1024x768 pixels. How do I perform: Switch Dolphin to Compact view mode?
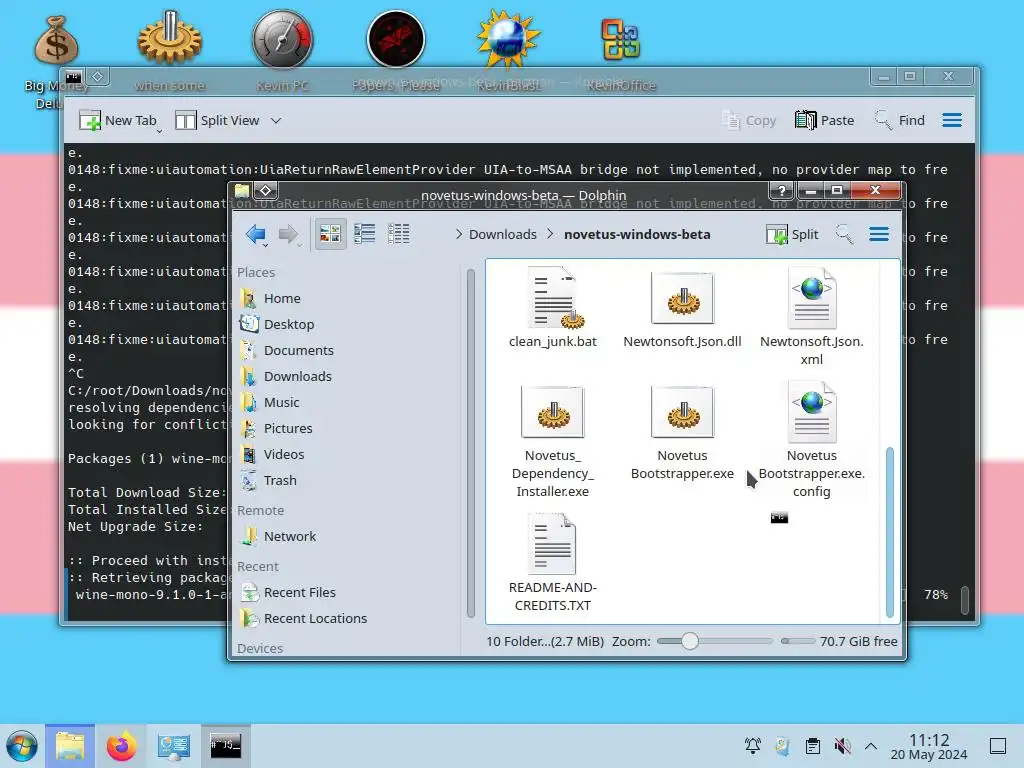pos(364,234)
